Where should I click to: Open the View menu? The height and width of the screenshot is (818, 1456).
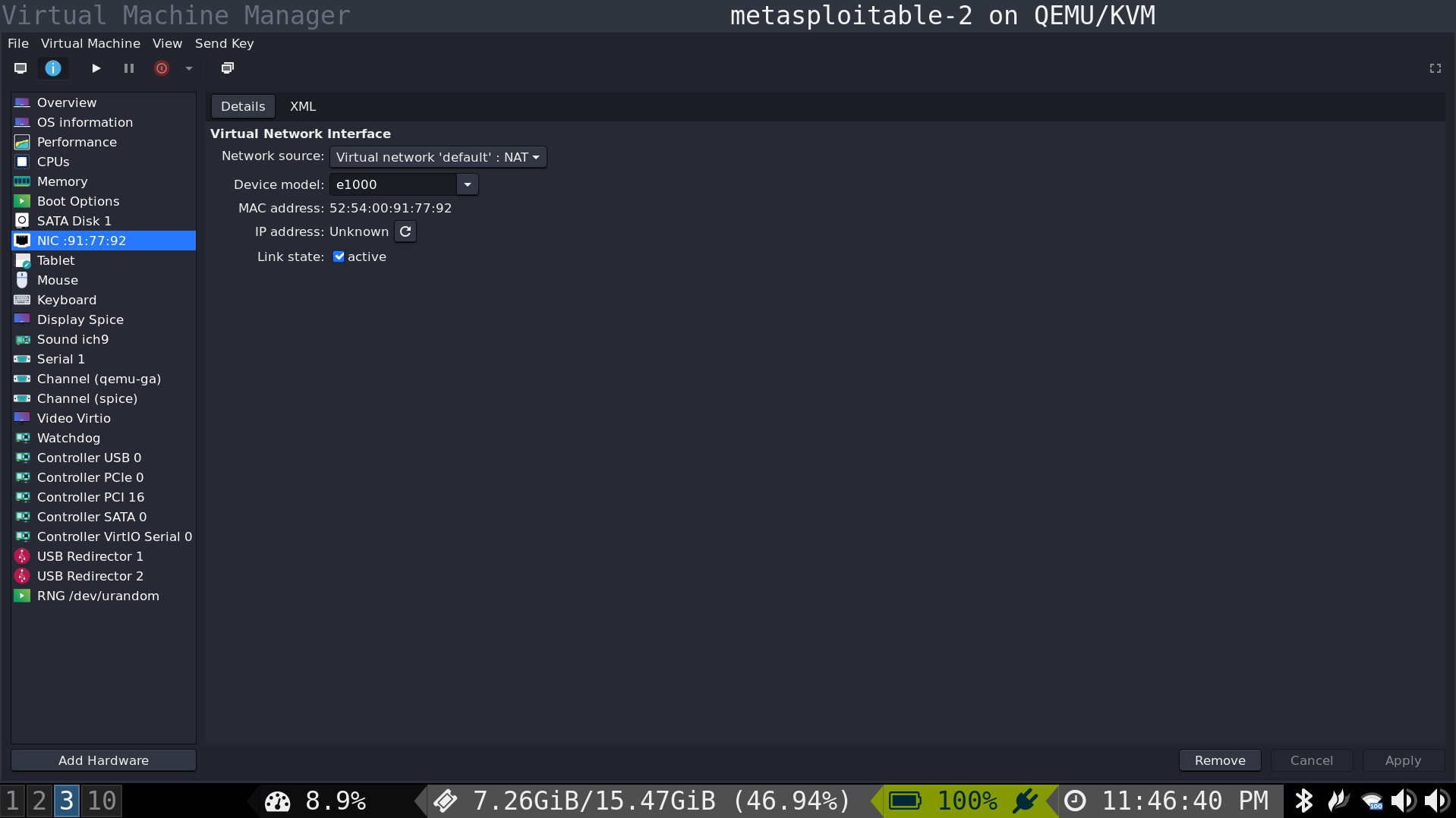(167, 43)
